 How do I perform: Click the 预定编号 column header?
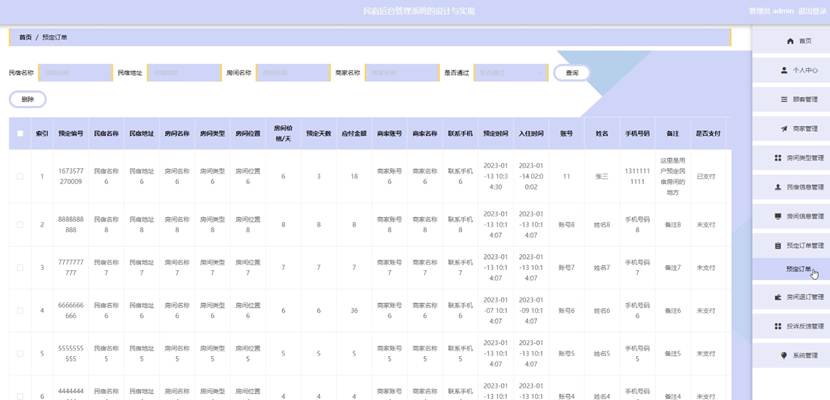click(70, 134)
